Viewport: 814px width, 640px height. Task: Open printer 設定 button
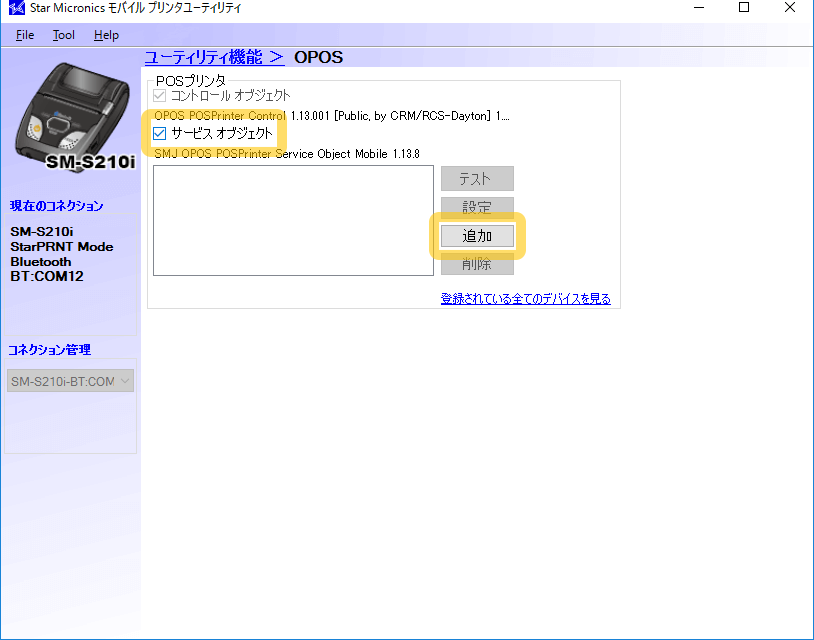pos(477,208)
